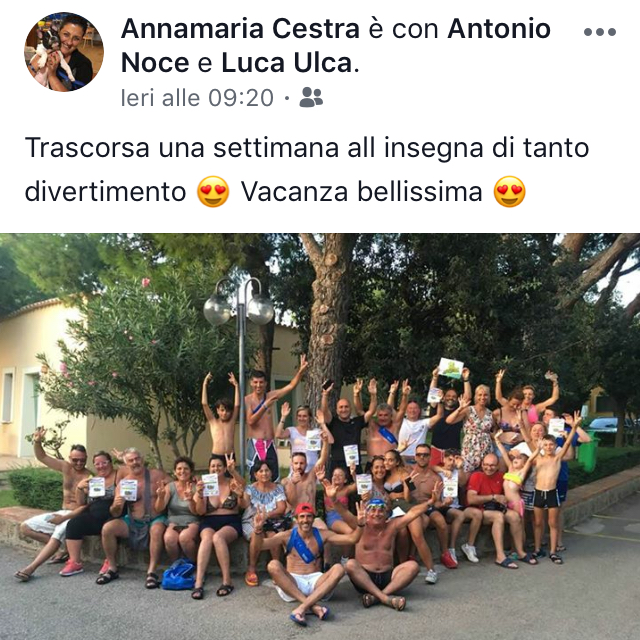Open the group vacation photo

pyautogui.click(x=320, y=436)
